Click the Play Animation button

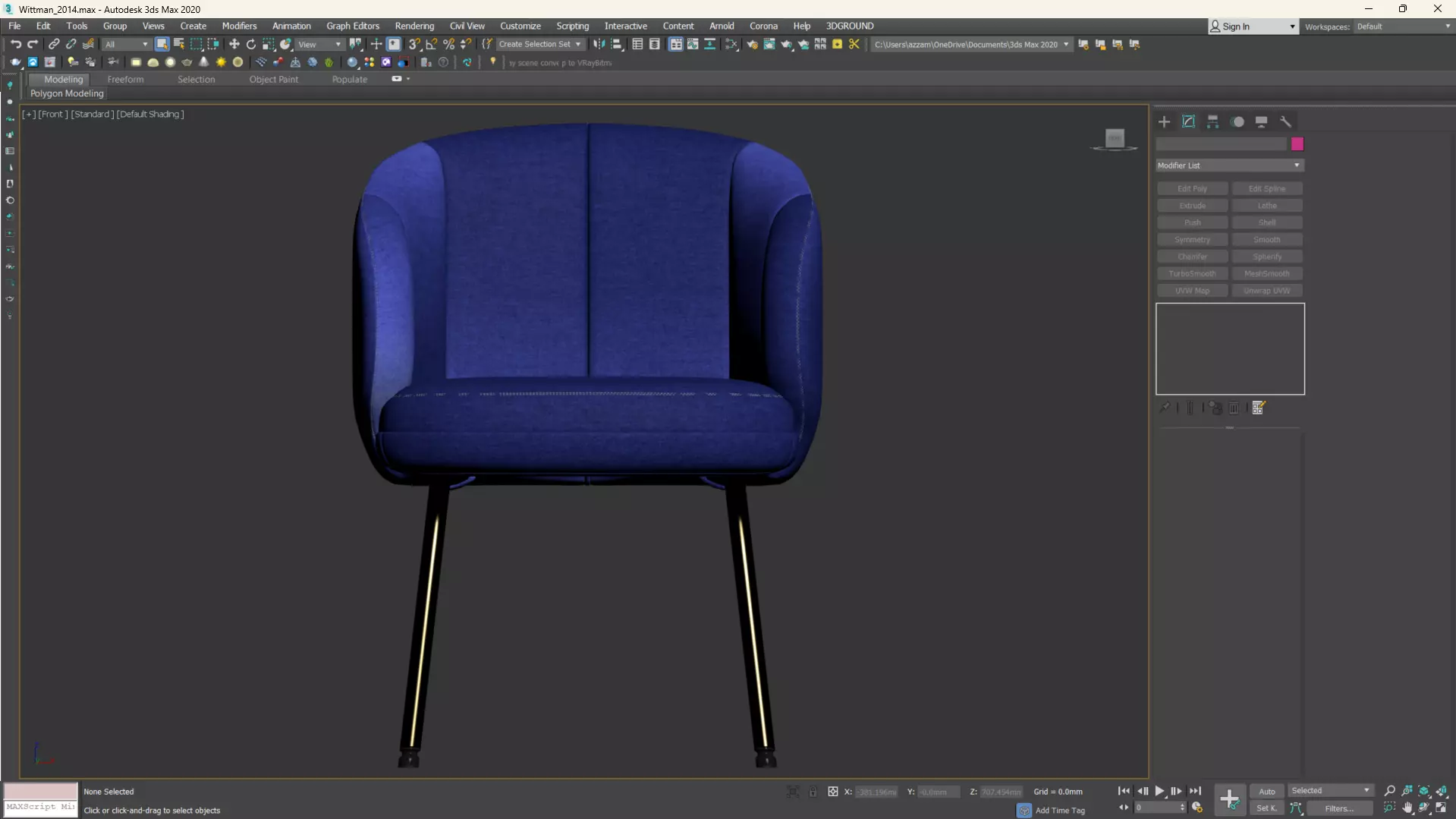pos(1159,791)
